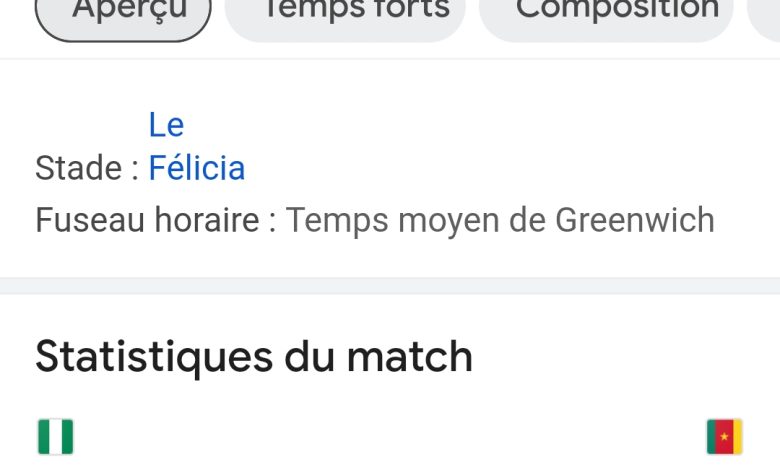The height and width of the screenshot is (470, 780).
Task: Click the word match in heading
Action: tap(409, 356)
